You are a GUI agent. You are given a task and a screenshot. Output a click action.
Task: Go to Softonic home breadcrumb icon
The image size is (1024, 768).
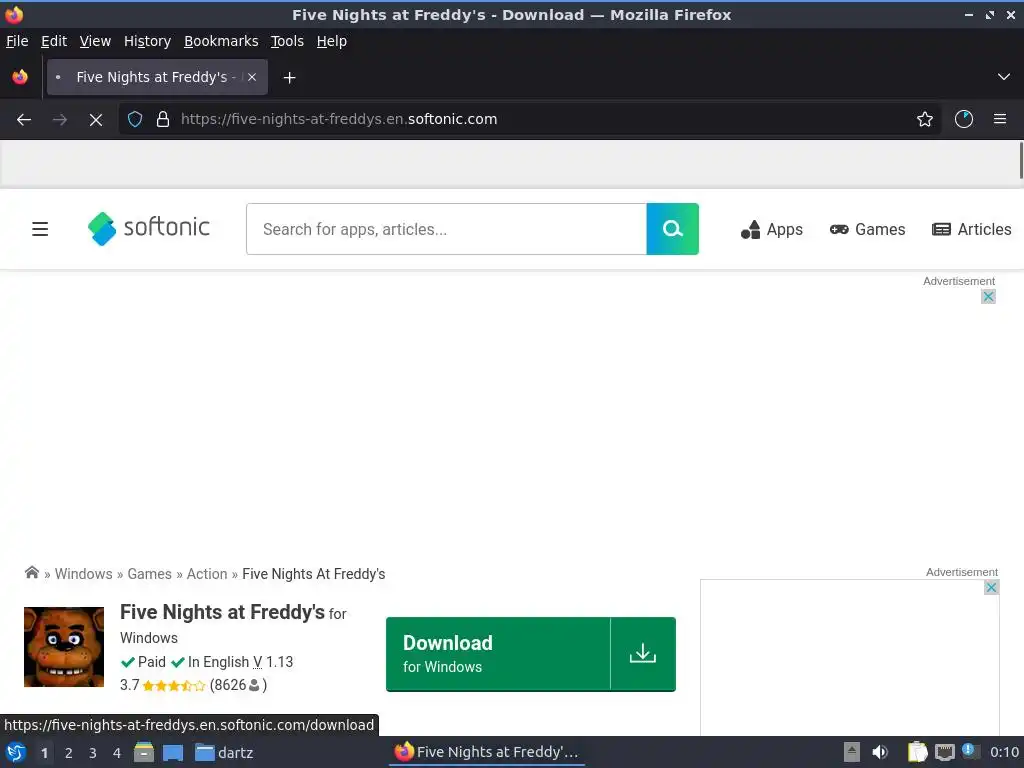[31, 573]
